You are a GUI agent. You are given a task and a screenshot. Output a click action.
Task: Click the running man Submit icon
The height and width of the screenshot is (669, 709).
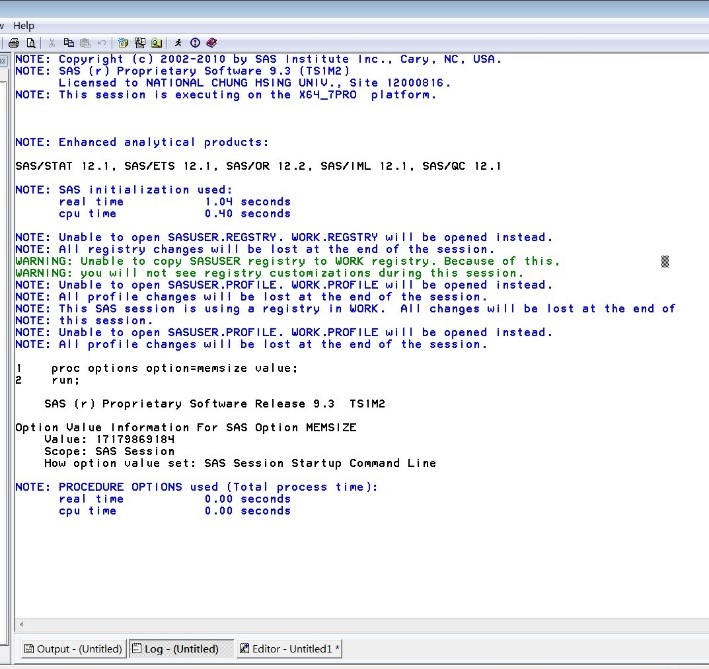point(178,43)
